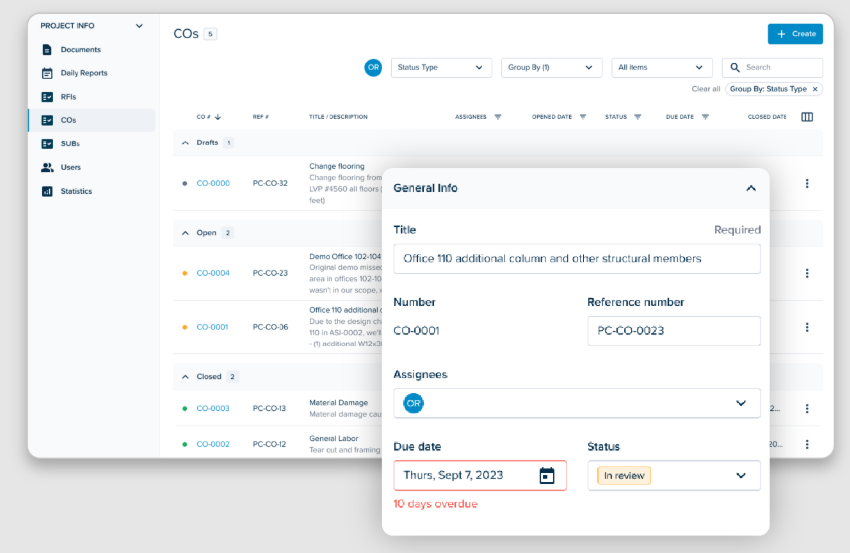Open the due date calendar picker
This screenshot has height=553, width=850.
click(547, 475)
